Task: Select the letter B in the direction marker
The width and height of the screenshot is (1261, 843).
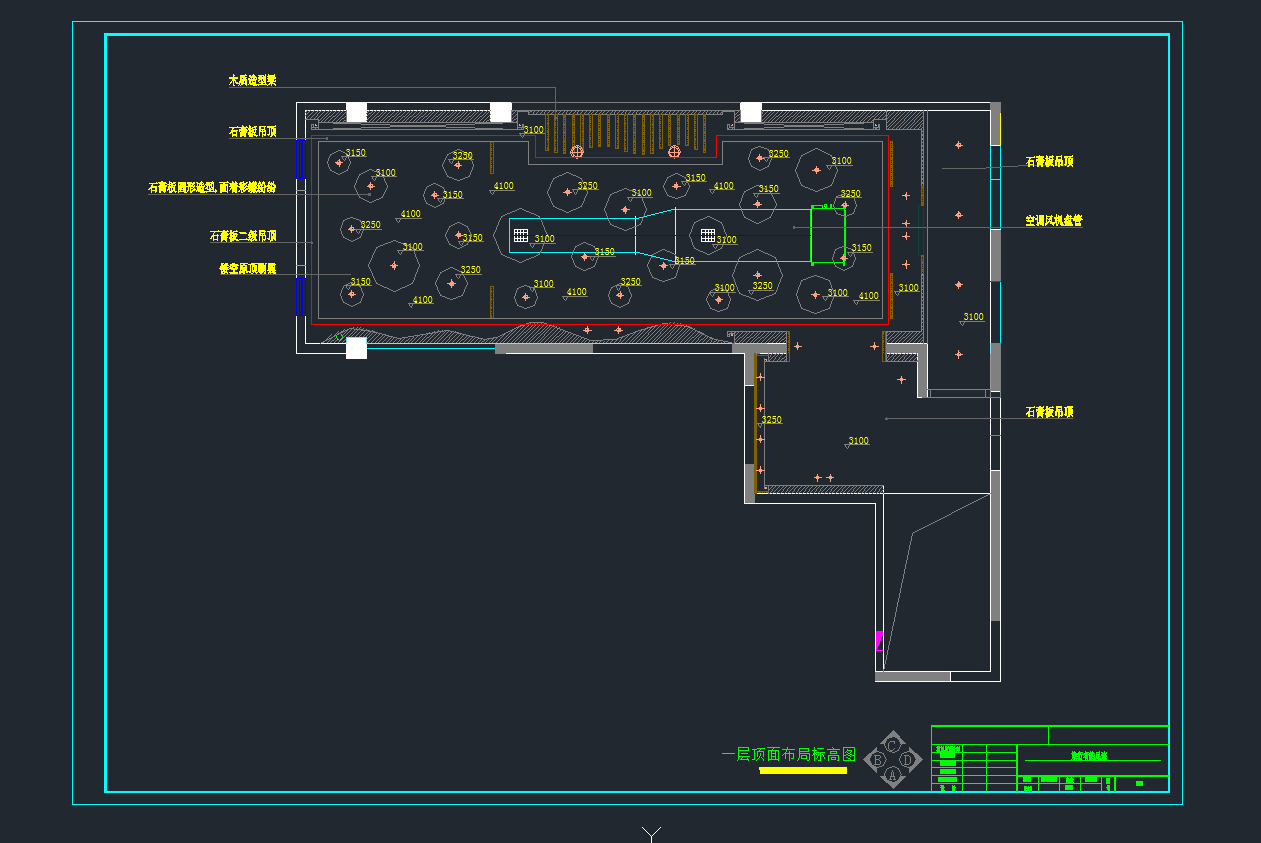Action: tap(878, 760)
